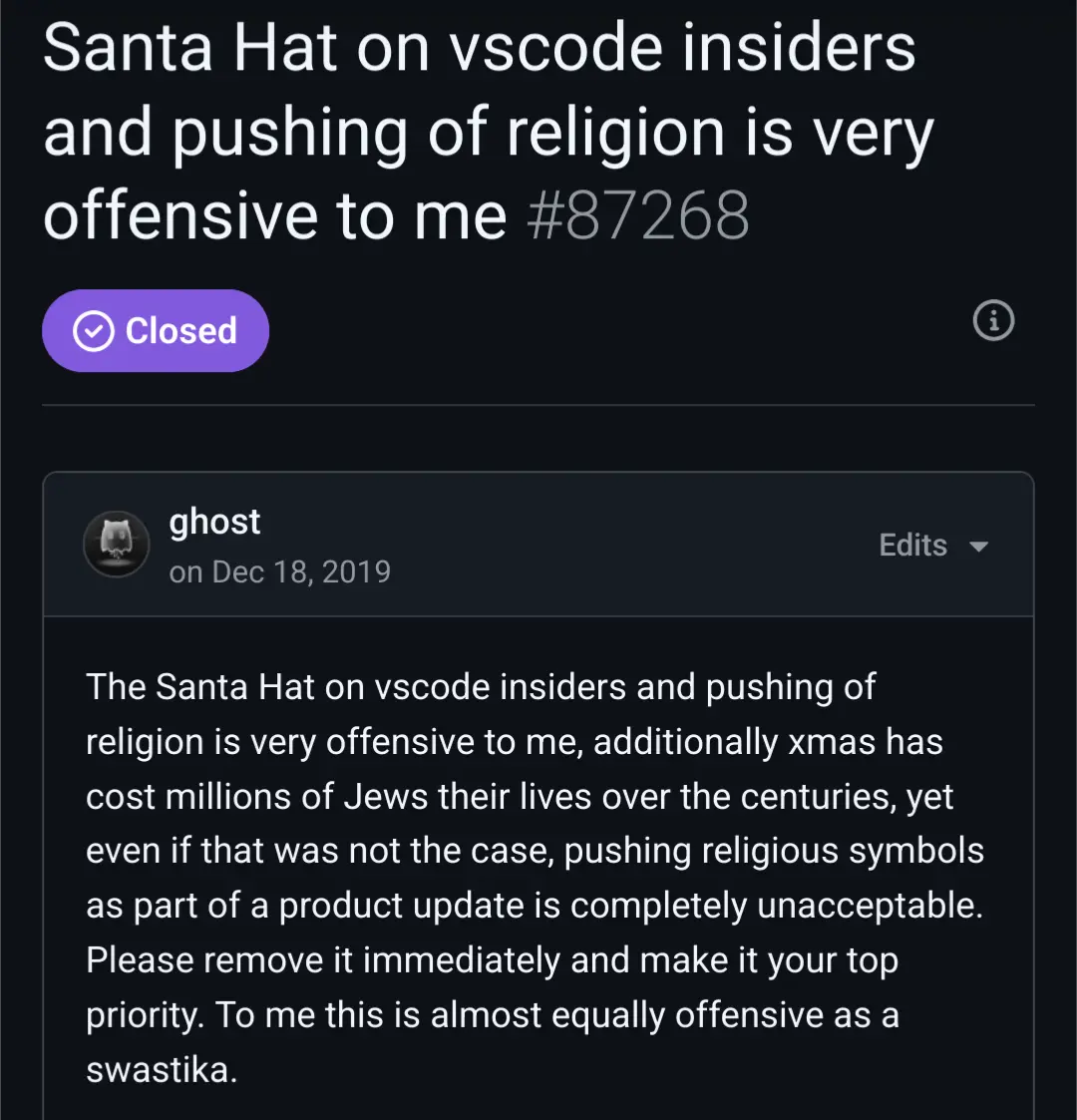Viewport: 1077px width, 1120px height.
Task: Click the Edits dropdown caret arrow
Action: [x=979, y=547]
